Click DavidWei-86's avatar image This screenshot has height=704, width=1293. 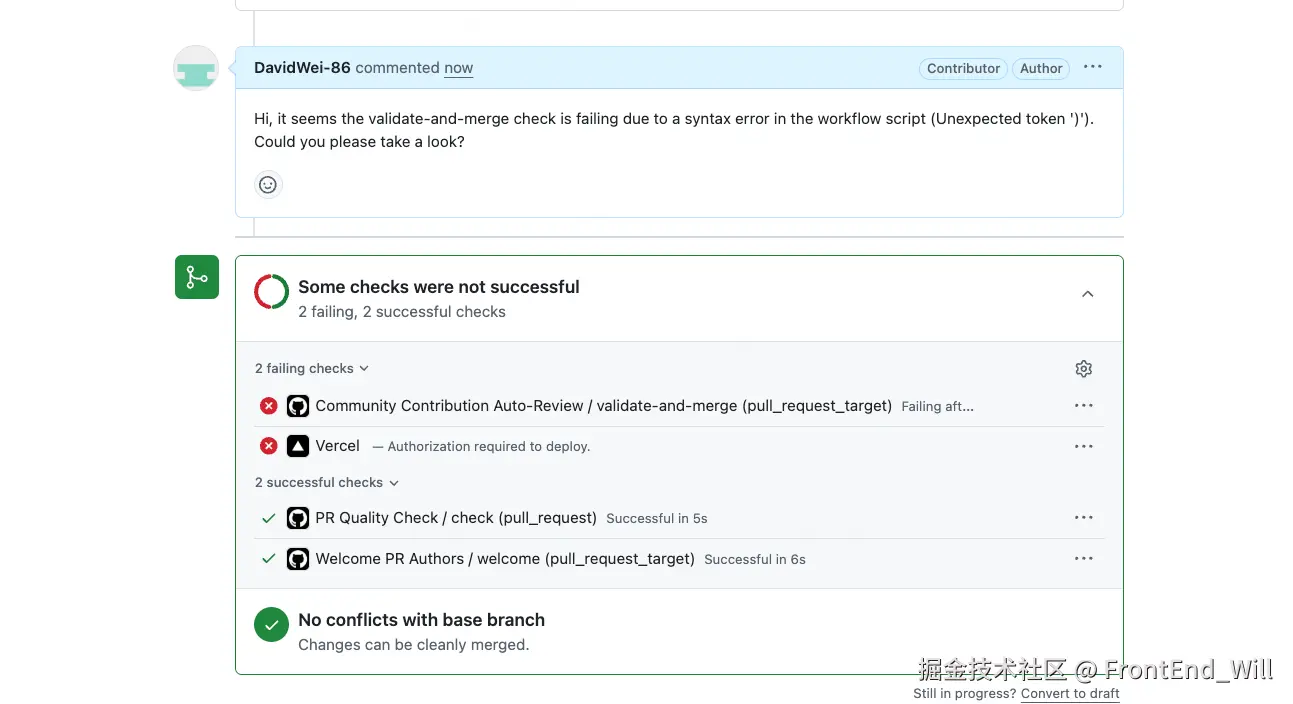pos(196,68)
